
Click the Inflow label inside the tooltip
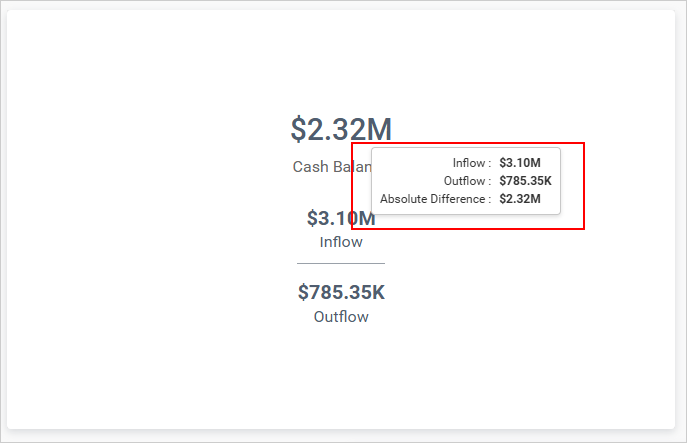468,163
